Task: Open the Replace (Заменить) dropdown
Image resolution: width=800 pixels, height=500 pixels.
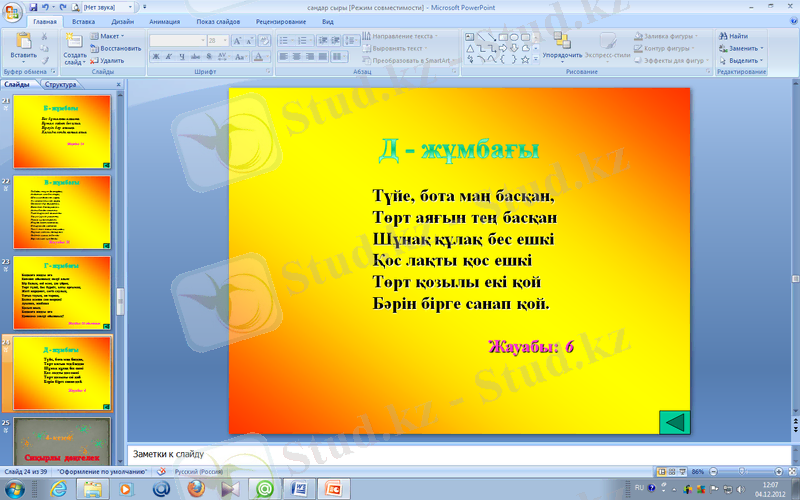Action: click(x=744, y=48)
